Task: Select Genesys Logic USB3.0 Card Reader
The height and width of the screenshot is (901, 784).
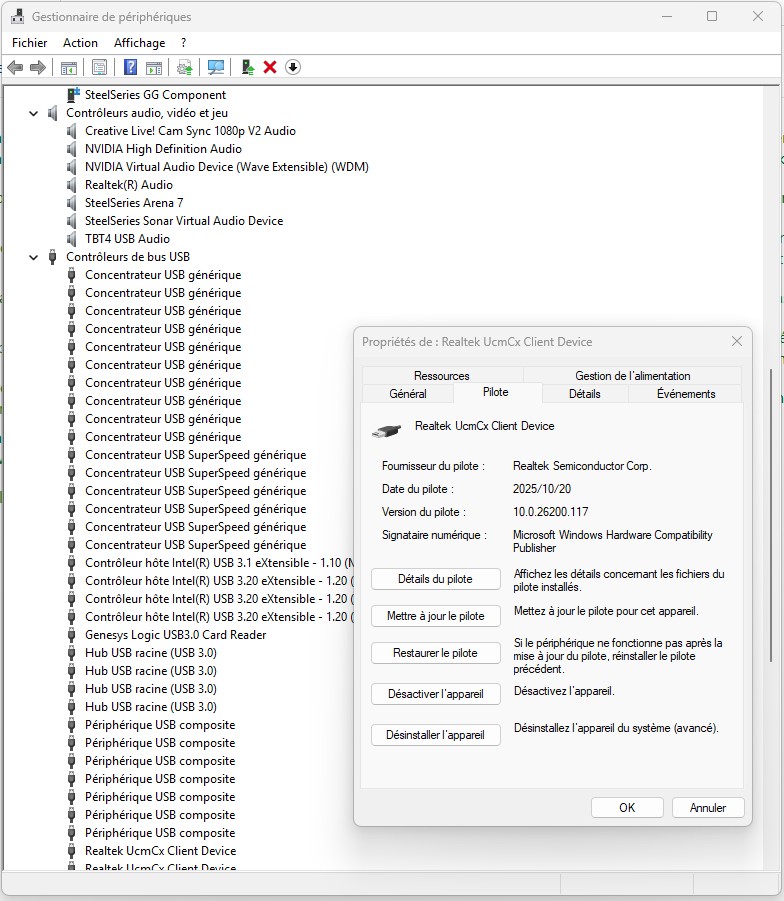Action: pyautogui.click(x=175, y=635)
